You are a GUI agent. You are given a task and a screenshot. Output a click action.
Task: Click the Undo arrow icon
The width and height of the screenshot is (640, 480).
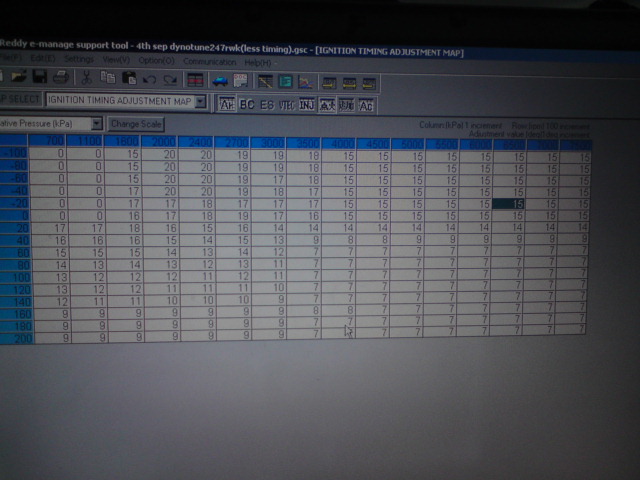[150, 79]
